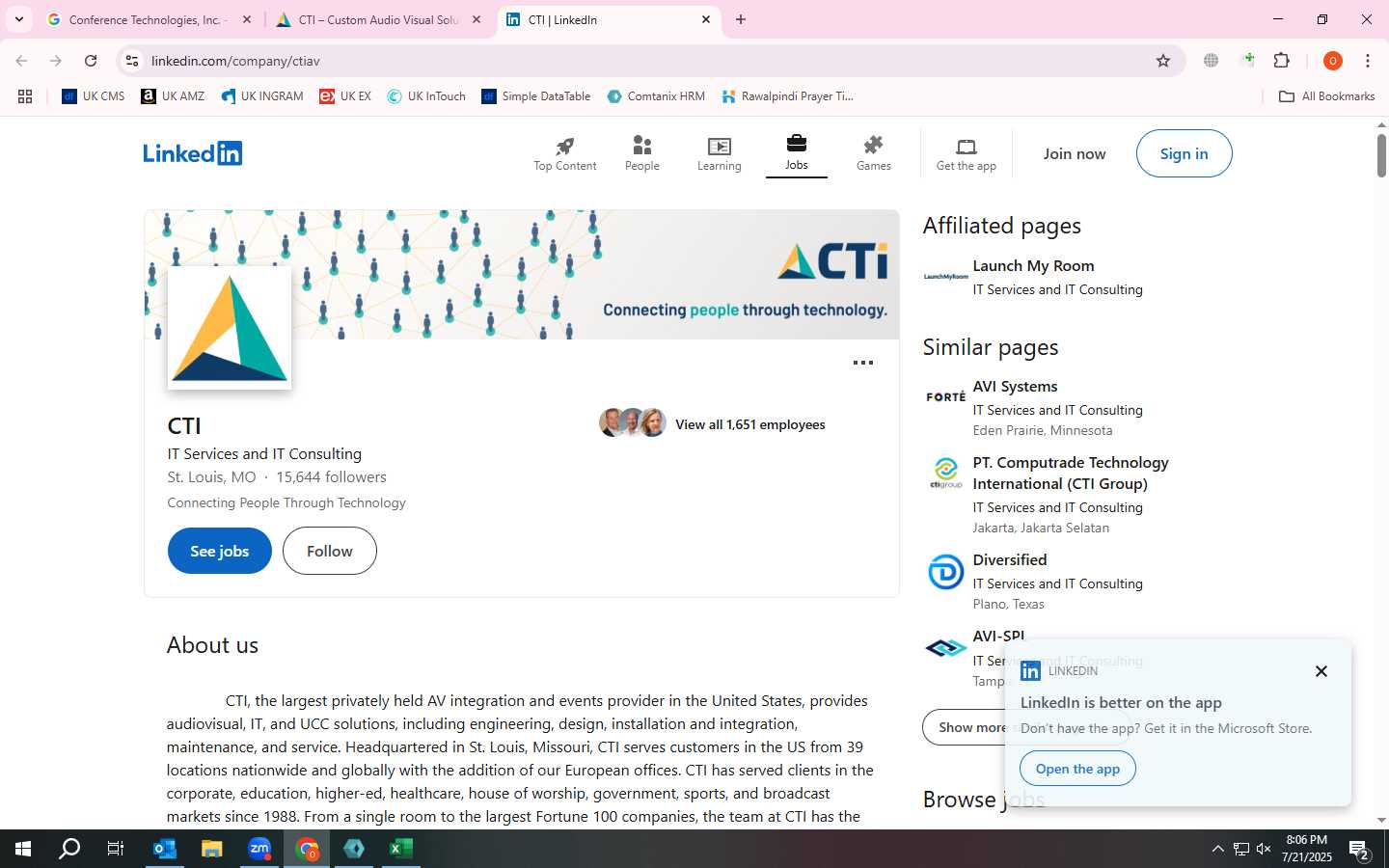Viewport: 1389px width, 868px height.
Task: Open the People nav icon
Action: click(642, 146)
